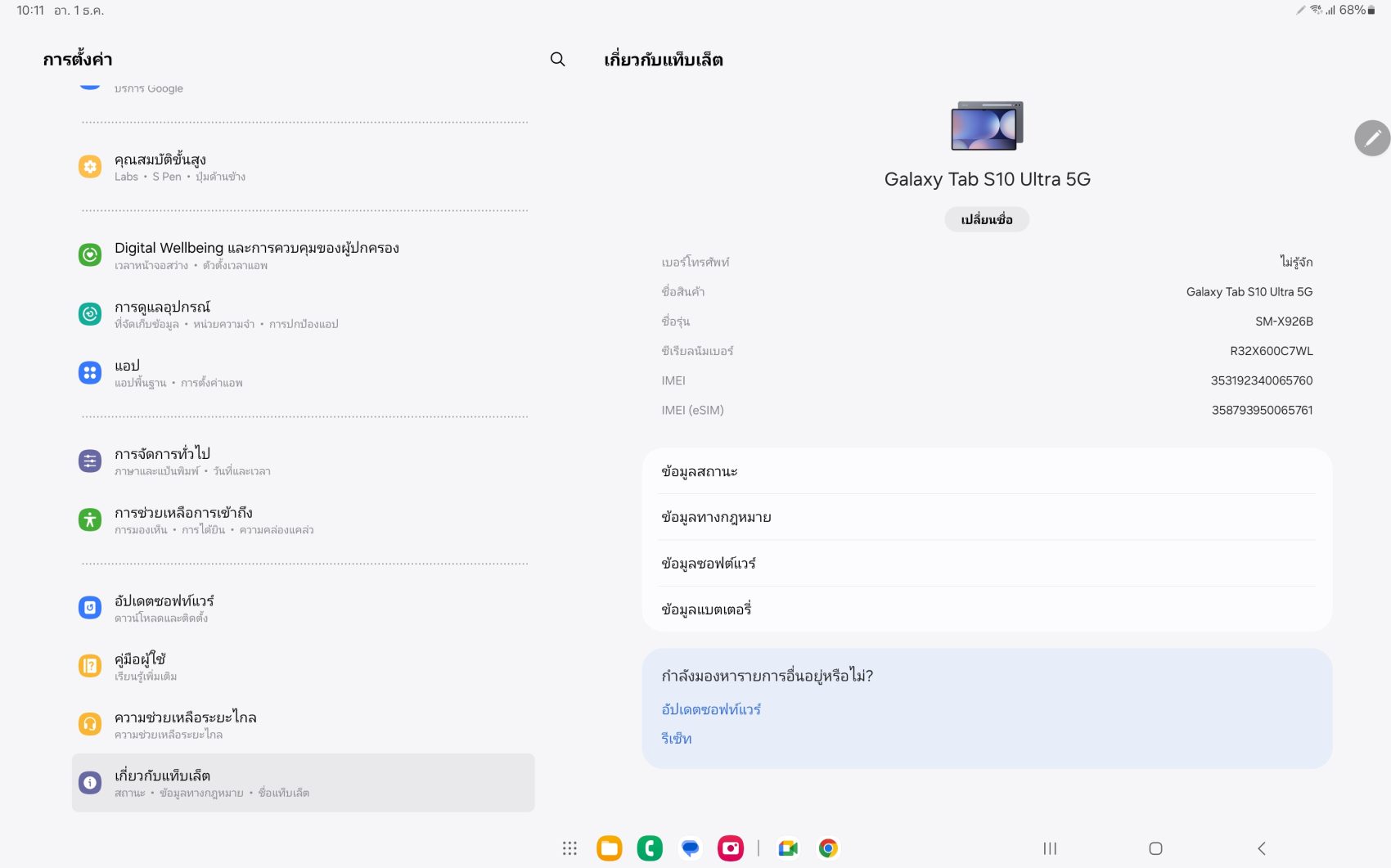This screenshot has width=1391, height=868.
Task: Launch the green phone app in taskbar
Action: point(650,848)
